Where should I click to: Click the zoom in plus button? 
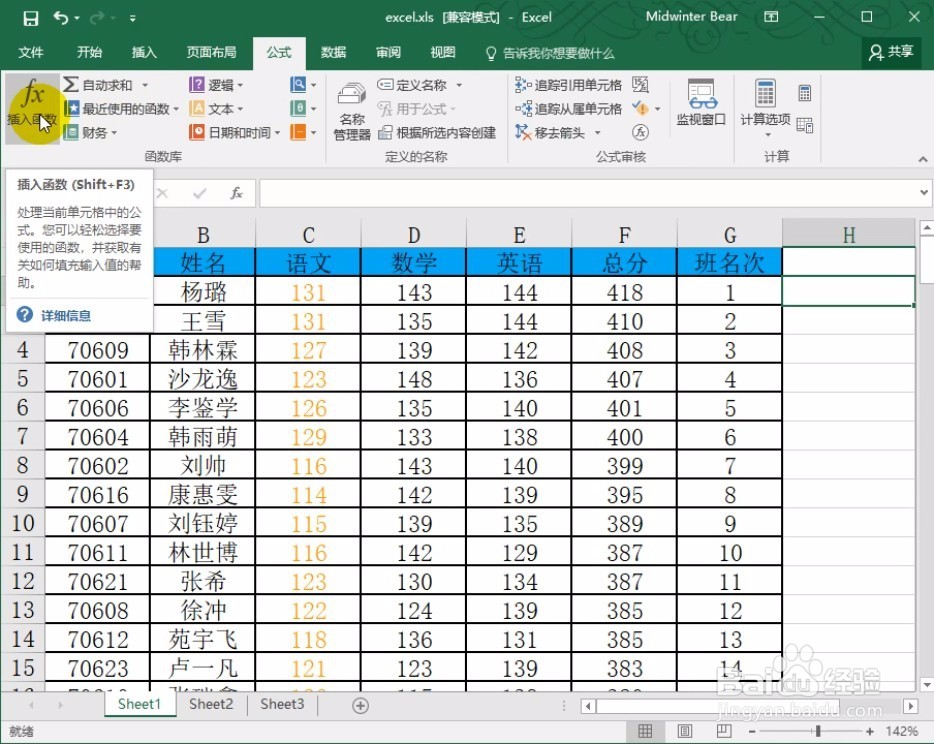coord(870,731)
